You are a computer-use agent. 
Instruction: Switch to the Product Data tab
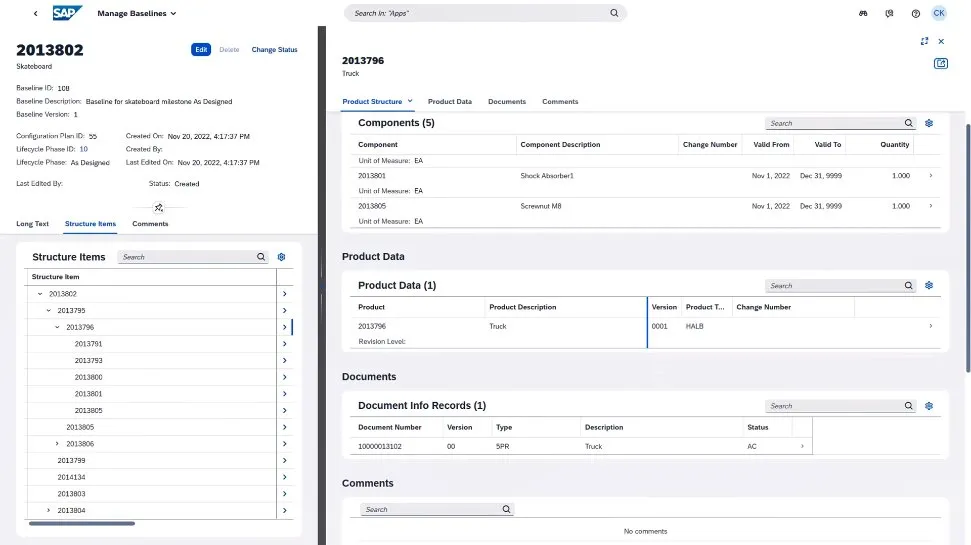[450, 102]
